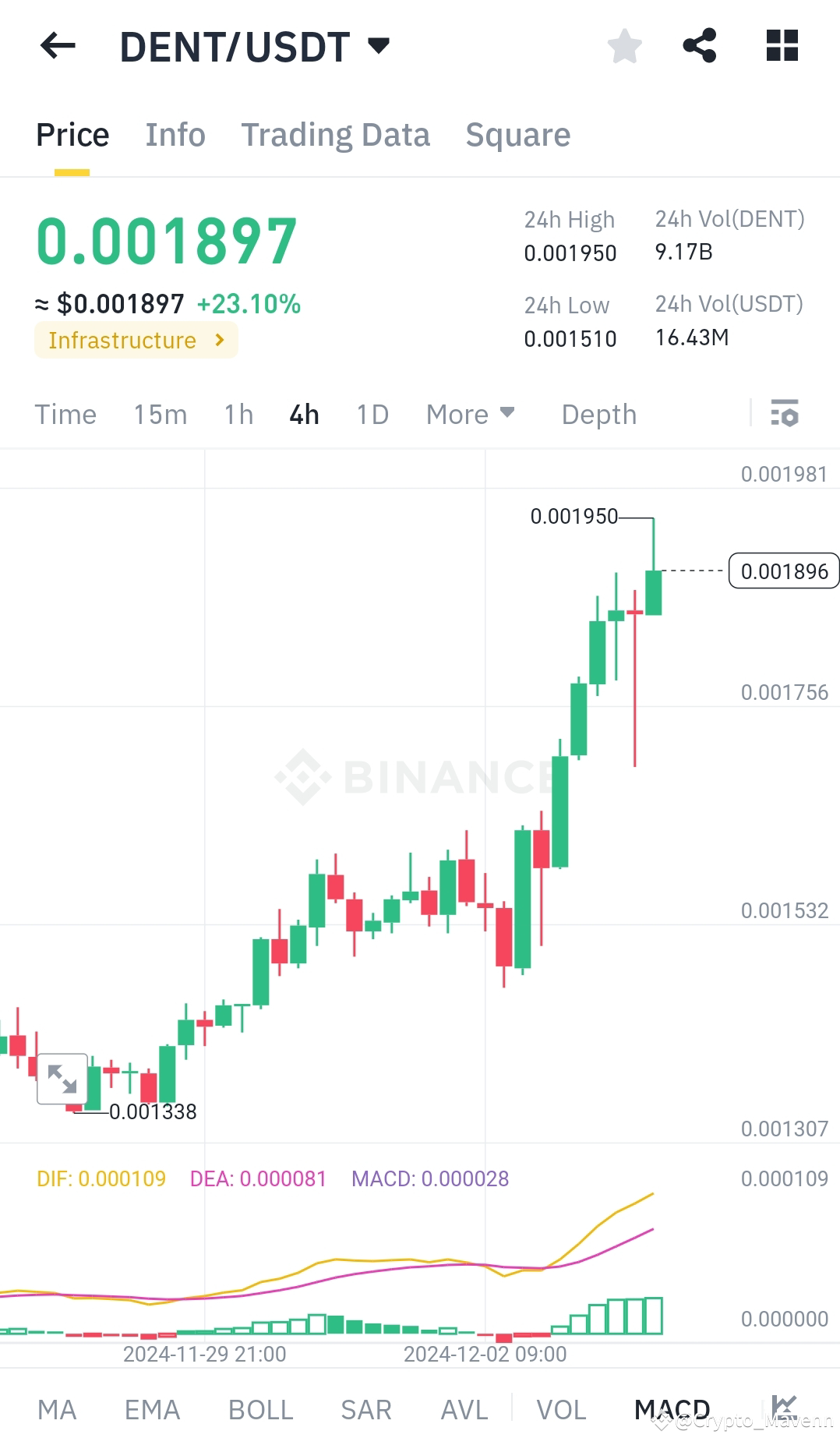Open the Depth view
840x1438 pixels.
[x=598, y=414]
